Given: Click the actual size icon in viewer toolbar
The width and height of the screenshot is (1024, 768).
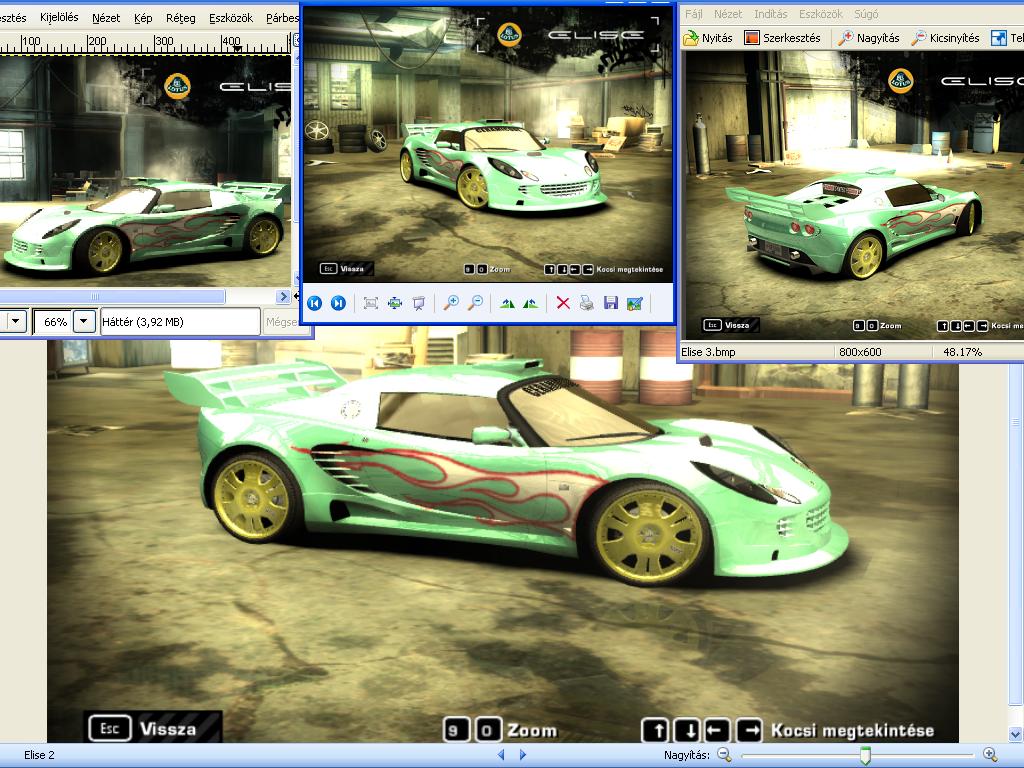Looking at the screenshot, I should 394,303.
